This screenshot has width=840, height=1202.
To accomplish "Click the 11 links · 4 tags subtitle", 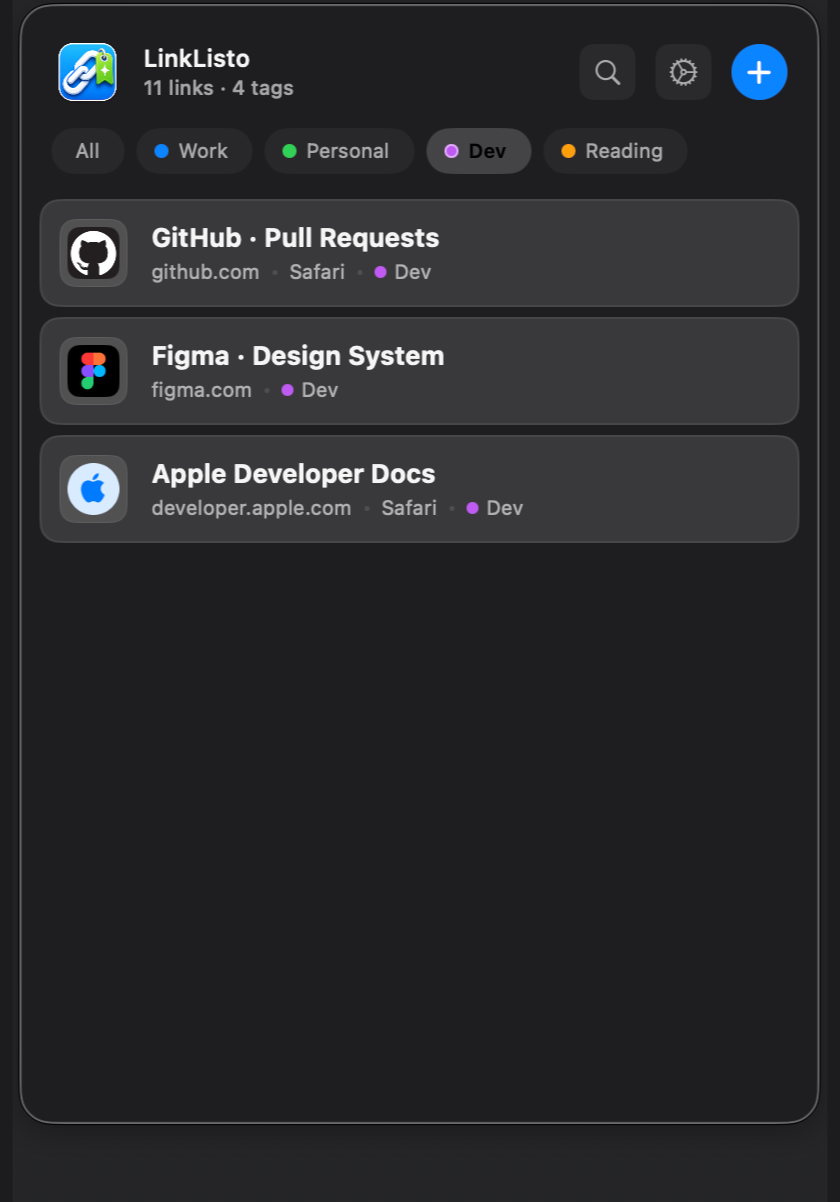I will coord(218,88).
